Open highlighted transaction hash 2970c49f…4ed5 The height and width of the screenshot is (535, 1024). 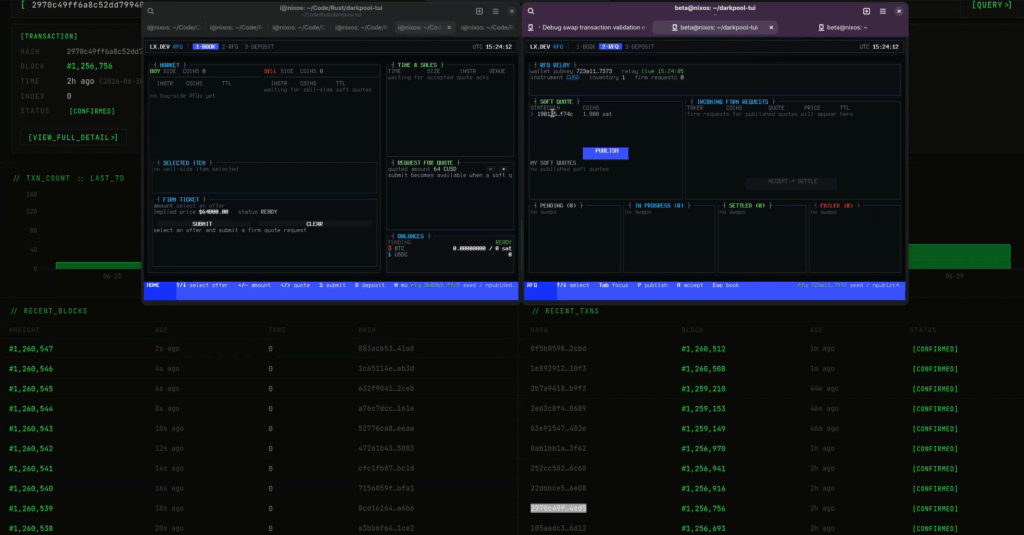click(x=558, y=508)
